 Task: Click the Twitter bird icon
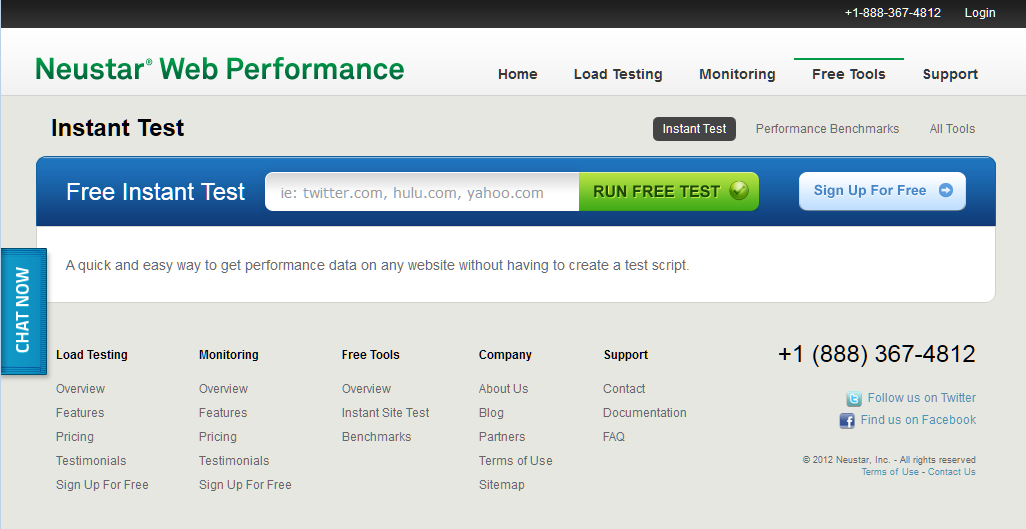click(x=854, y=399)
